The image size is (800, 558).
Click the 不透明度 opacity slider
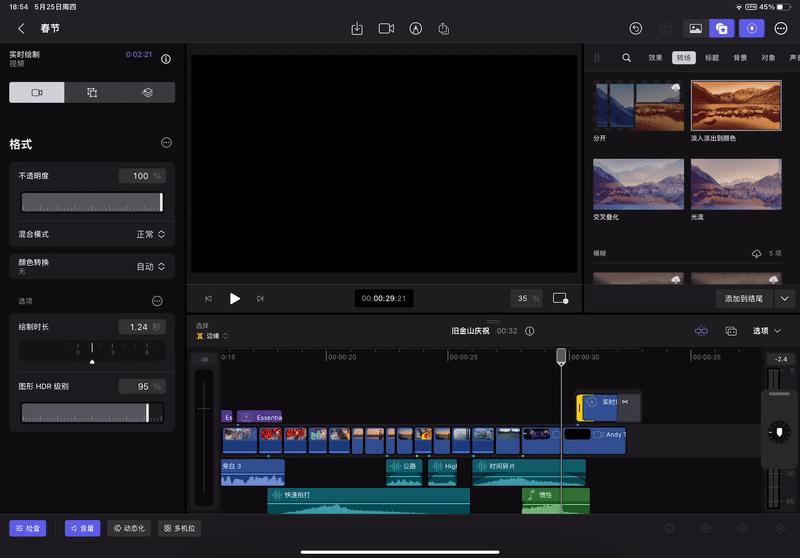pyautogui.click(x=91, y=203)
